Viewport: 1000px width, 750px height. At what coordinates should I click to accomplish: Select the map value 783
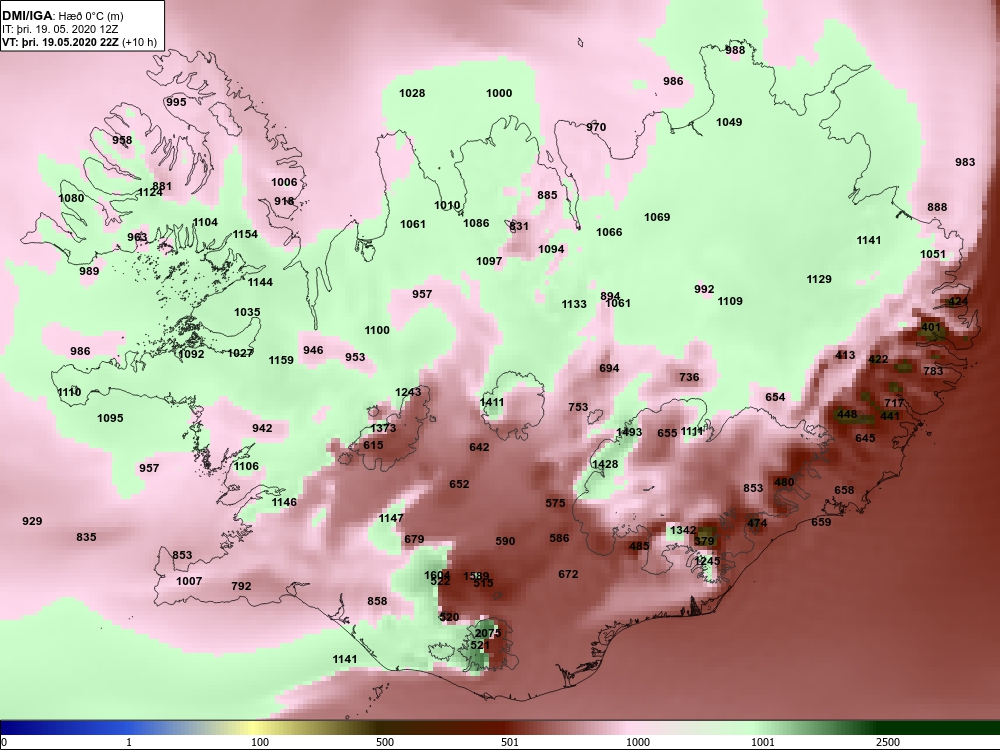(x=933, y=371)
